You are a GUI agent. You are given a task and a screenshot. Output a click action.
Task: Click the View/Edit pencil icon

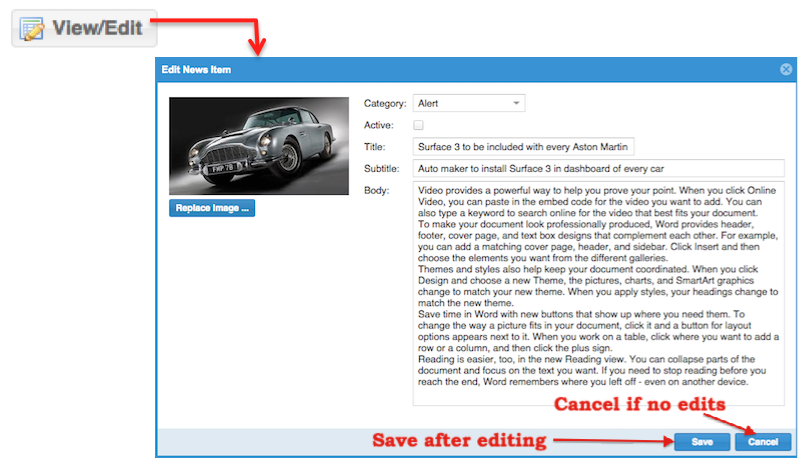click(x=32, y=27)
